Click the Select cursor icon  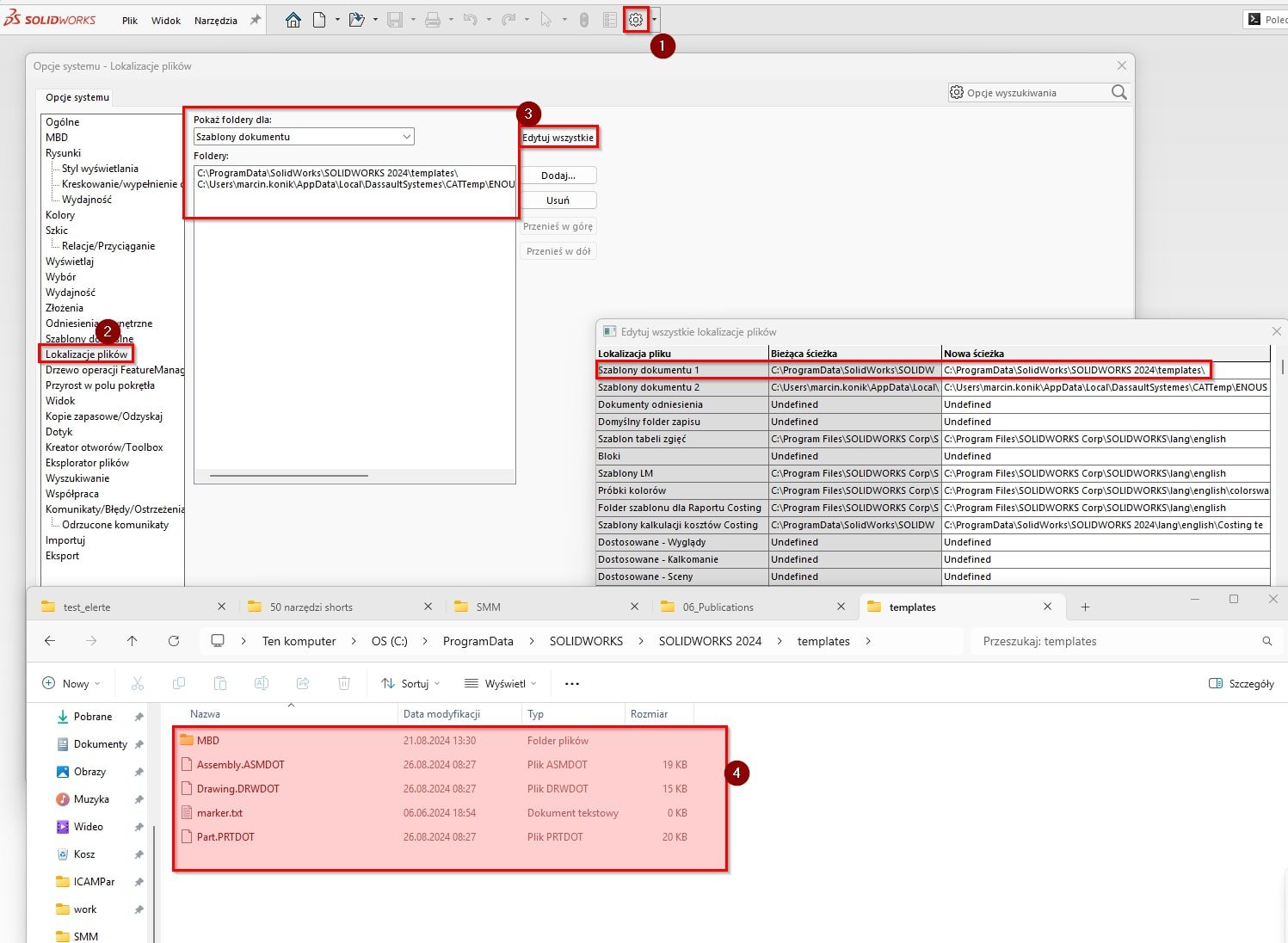[x=545, y=20]
